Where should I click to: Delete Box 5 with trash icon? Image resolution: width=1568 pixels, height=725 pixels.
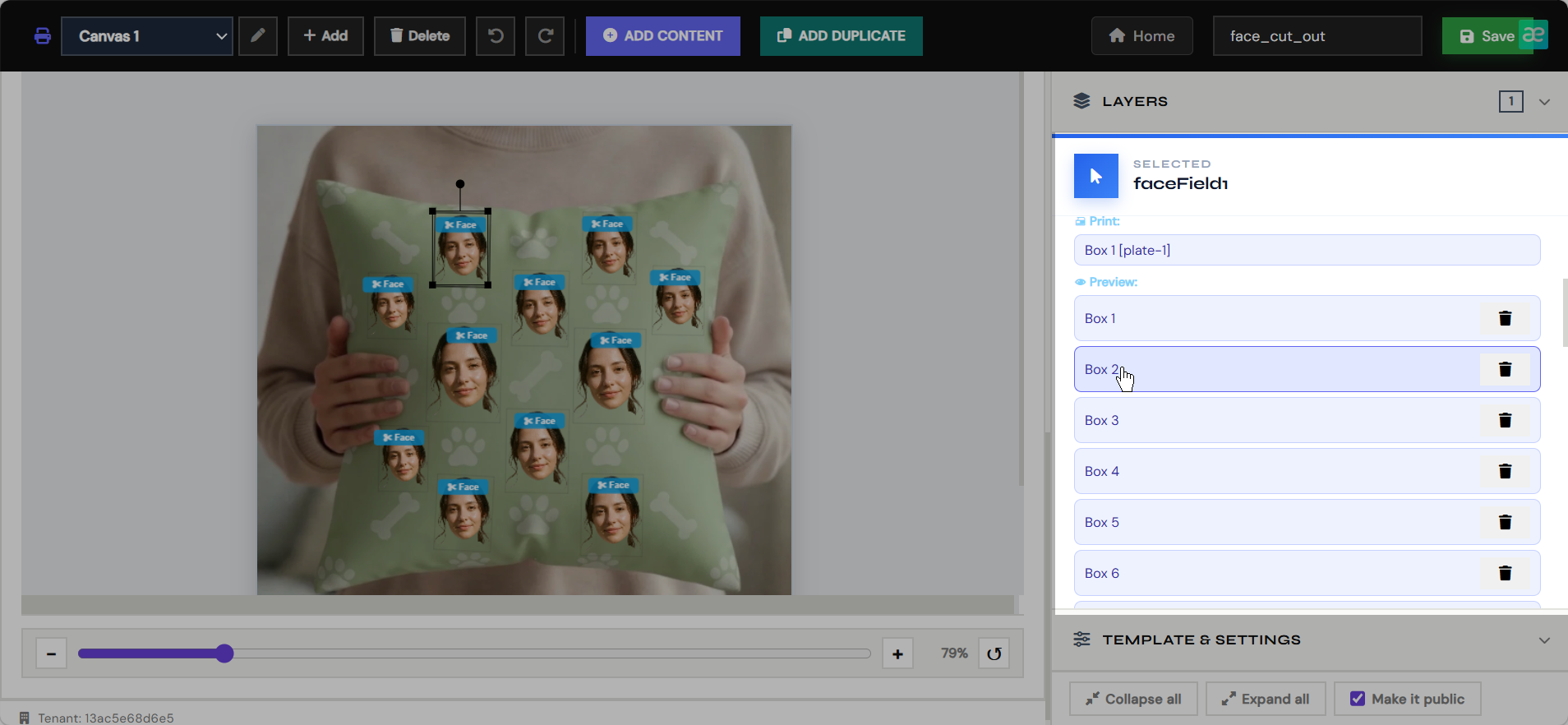point(1505,522)
